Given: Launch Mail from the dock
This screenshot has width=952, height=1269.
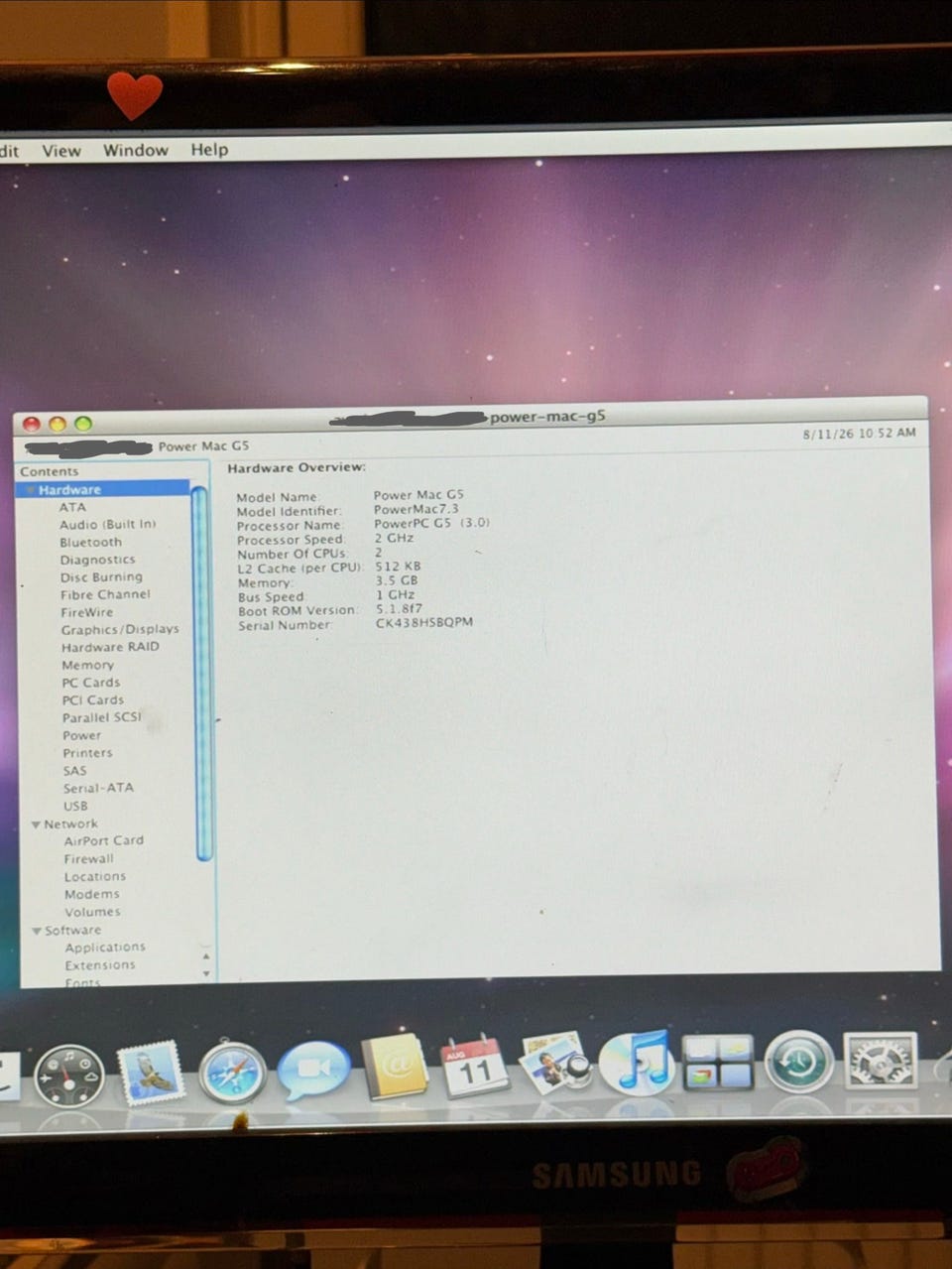Looking at the screenshot, I should click(x=152, y=1073).
